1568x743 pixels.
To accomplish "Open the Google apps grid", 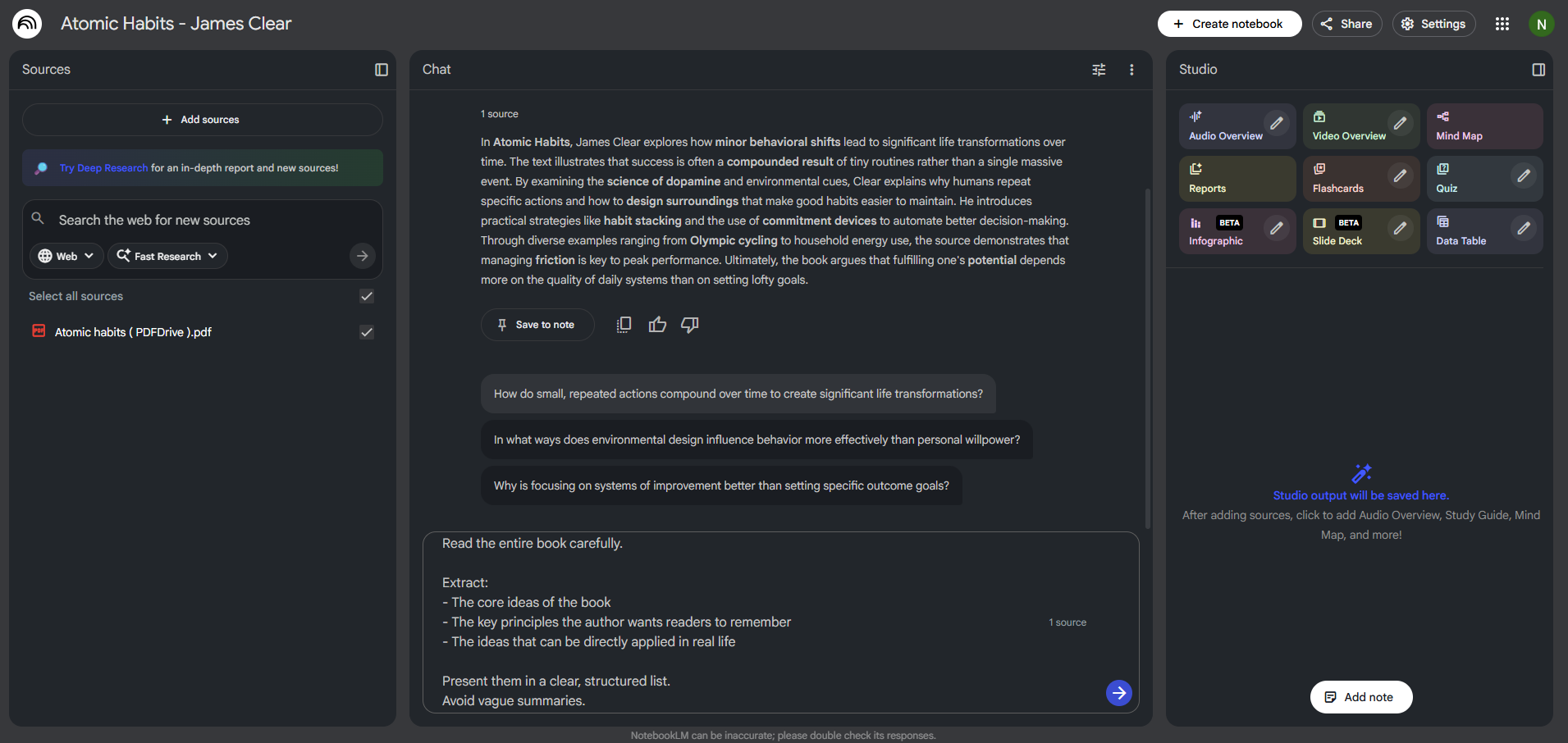I will click(1502, 24).
